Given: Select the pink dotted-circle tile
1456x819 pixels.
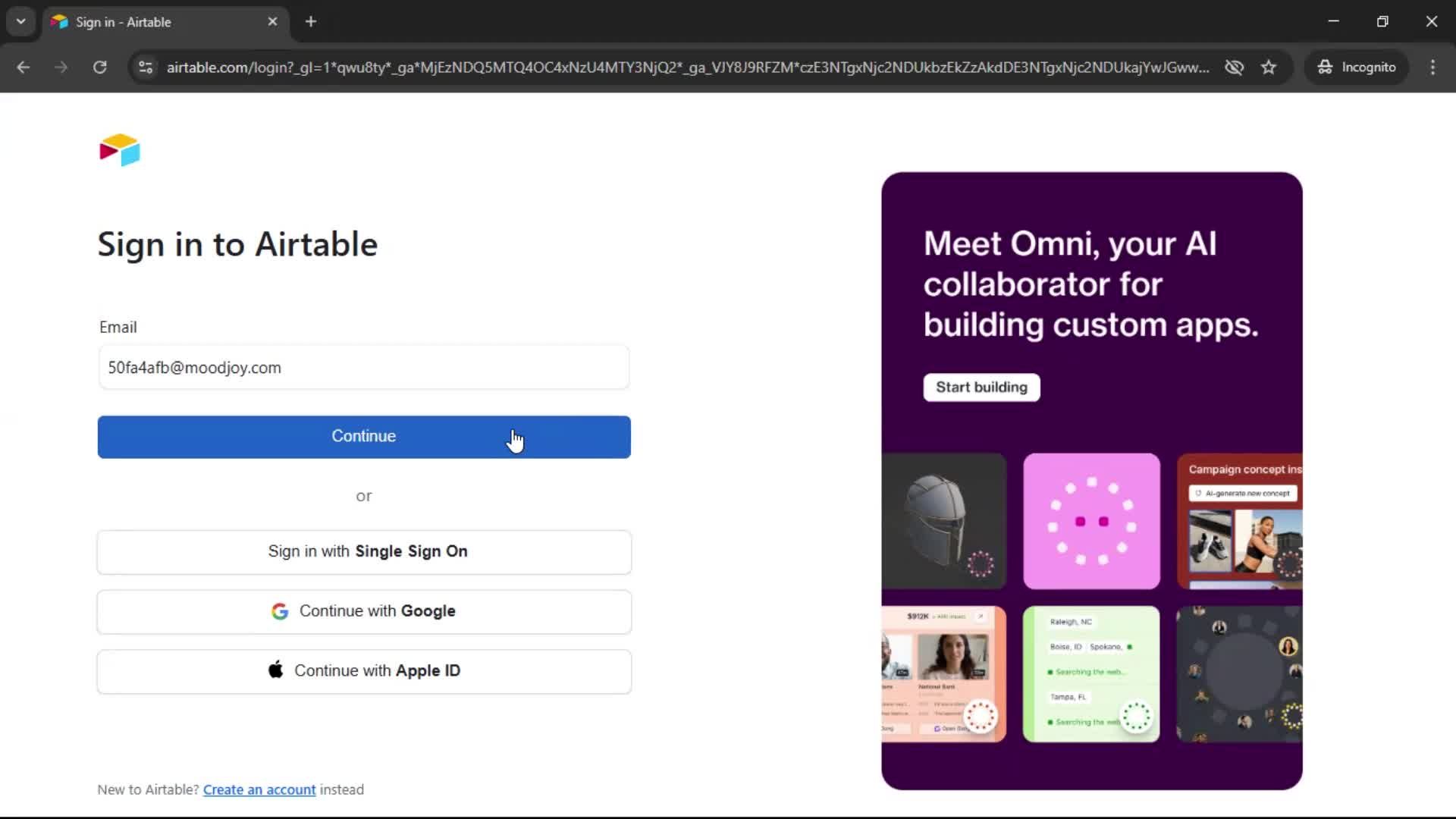Looking at the screenshot, I should click(1091, 522).
